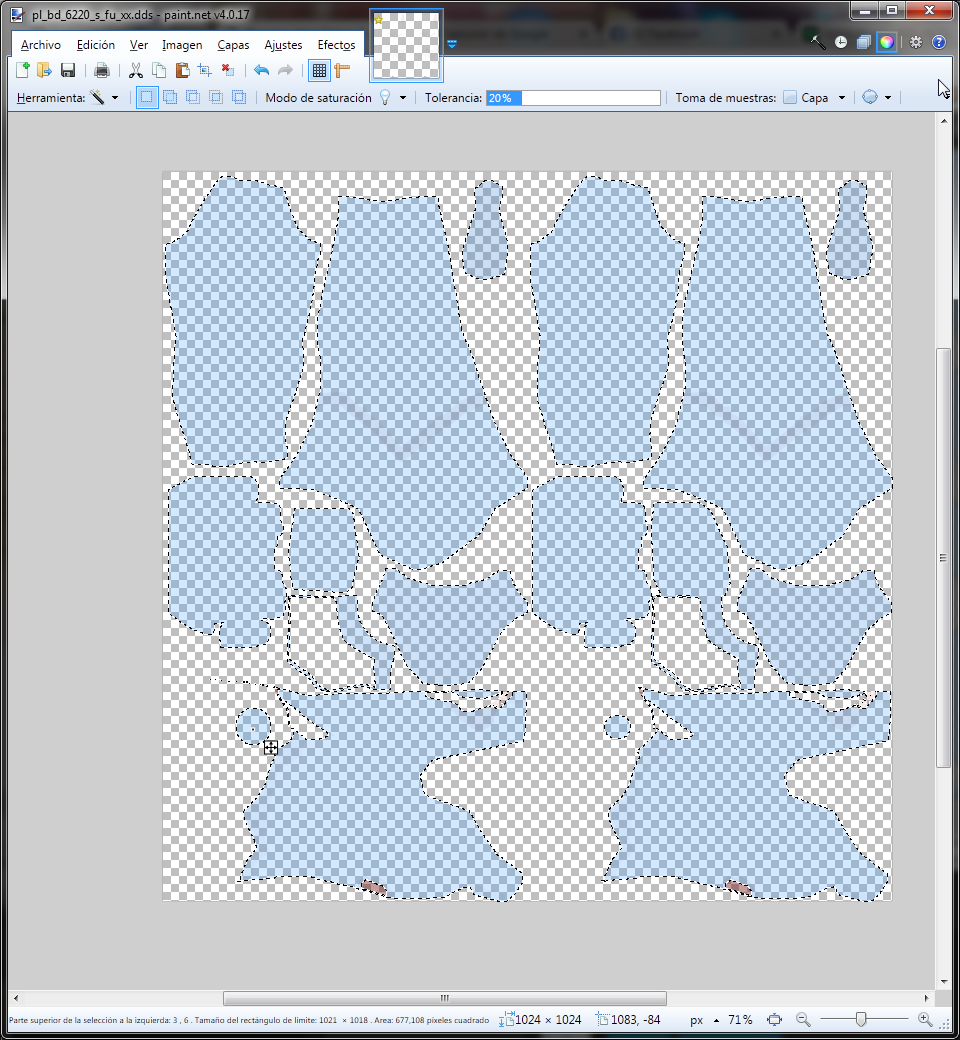Click the Deselect icon in toolbar

point(228,70)
